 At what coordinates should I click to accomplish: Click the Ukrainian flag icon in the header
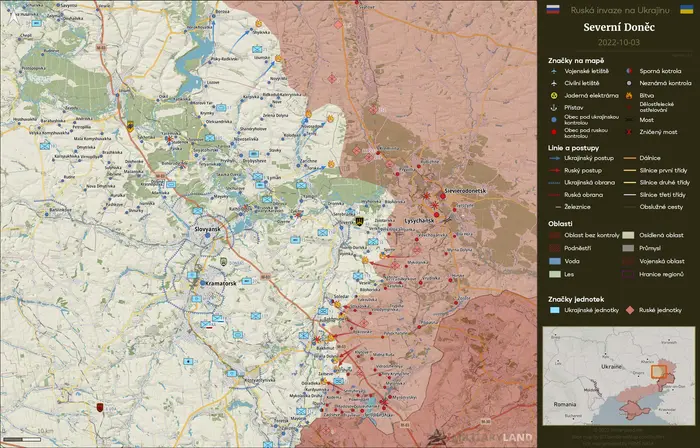coord(686,9)
